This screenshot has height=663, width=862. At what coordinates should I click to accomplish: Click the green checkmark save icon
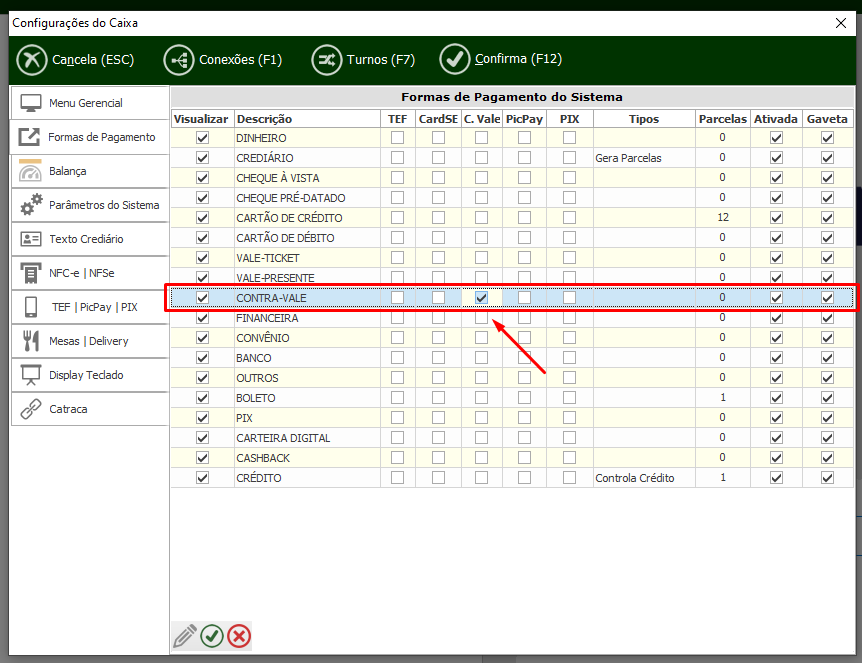click(212, 636)
